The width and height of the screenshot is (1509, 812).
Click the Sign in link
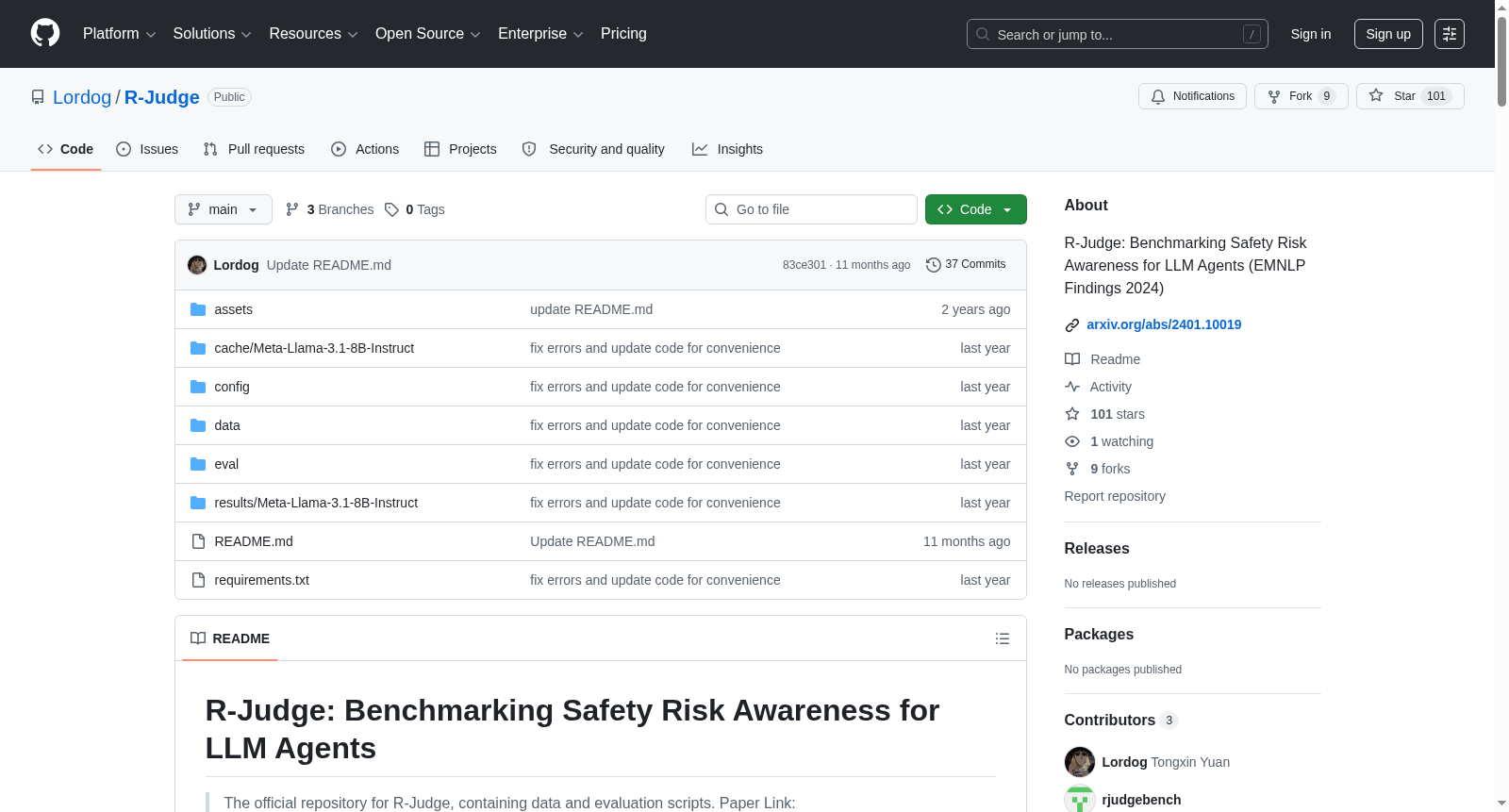click(1311, 34)
